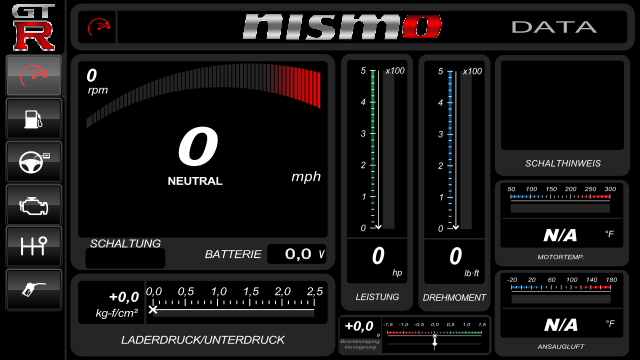Image resolution: width=640 pixels, height=360 pixels.
Task: Click the BATTERIE voltage readout
Action: click(297, 254)
